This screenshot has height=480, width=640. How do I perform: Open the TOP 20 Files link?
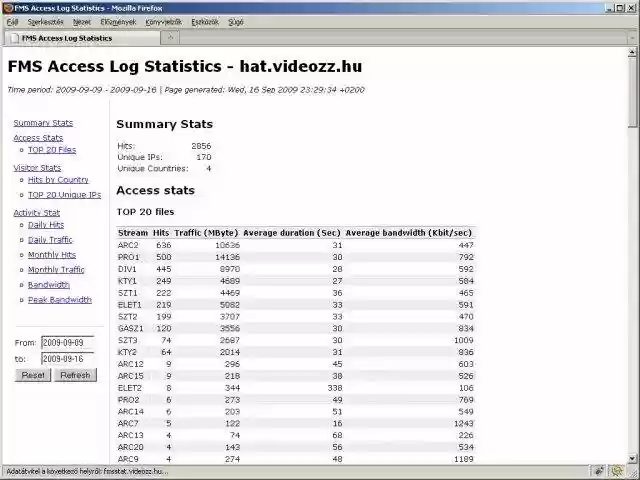52,150
